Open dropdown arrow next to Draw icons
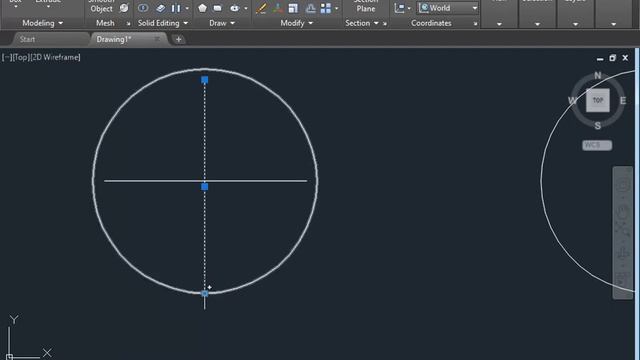 [x=246, y=8]
